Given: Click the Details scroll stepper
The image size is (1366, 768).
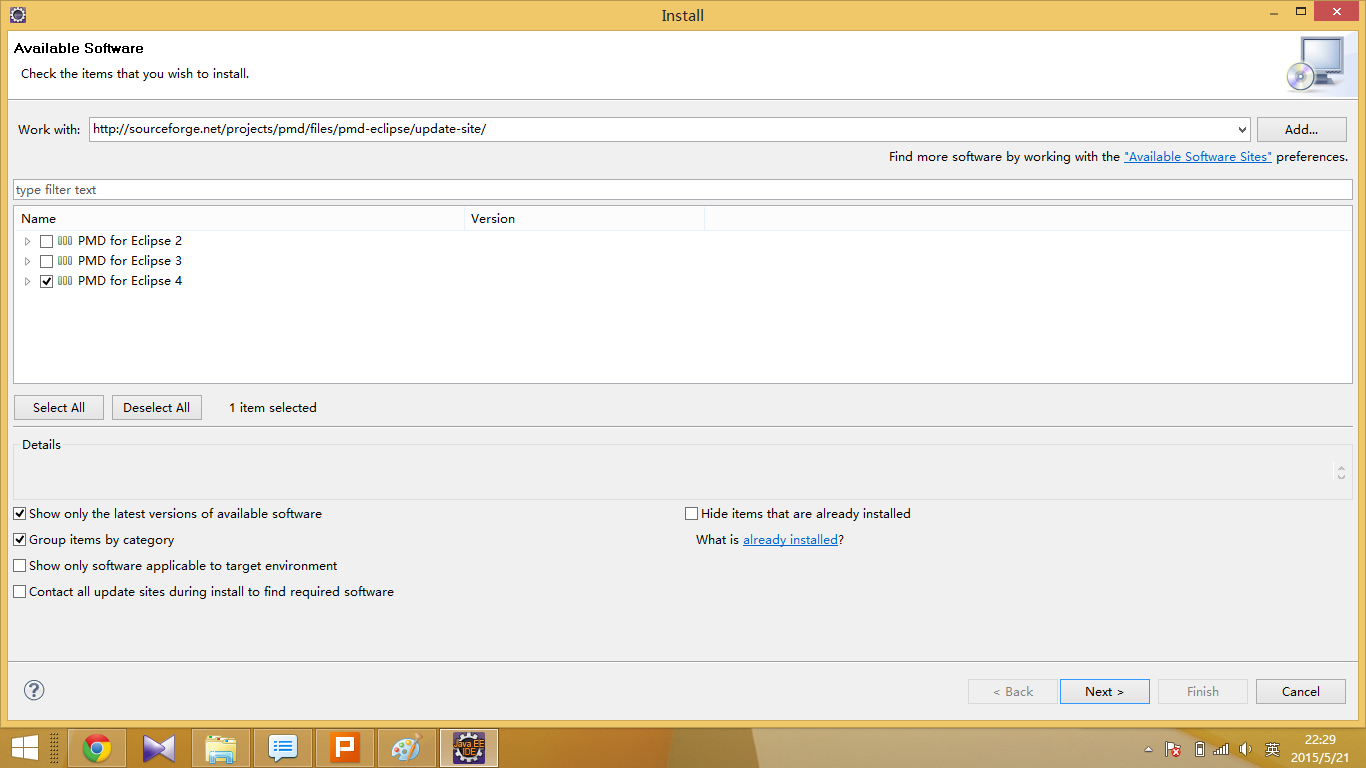Looking at the screenshot, I should coord(1341,472).
